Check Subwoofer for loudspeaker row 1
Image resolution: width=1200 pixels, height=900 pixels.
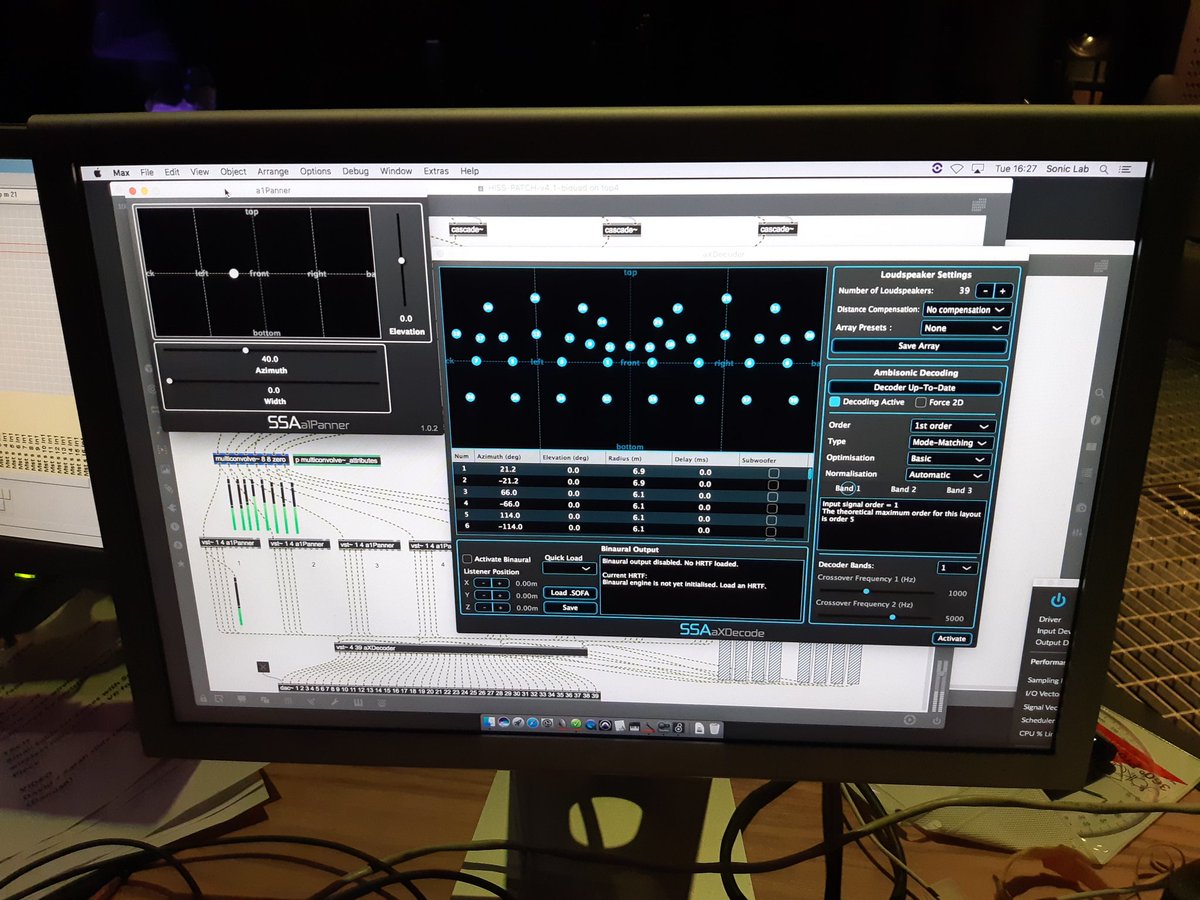773,472
